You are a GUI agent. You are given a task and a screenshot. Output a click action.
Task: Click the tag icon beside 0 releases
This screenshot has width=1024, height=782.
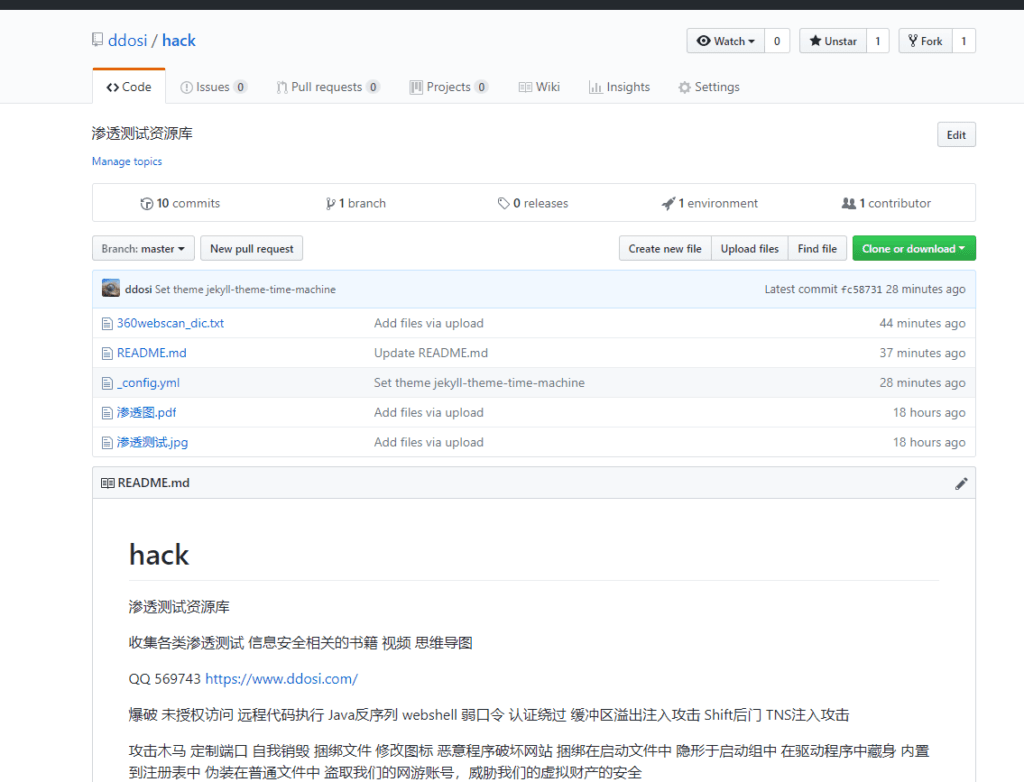504,203
